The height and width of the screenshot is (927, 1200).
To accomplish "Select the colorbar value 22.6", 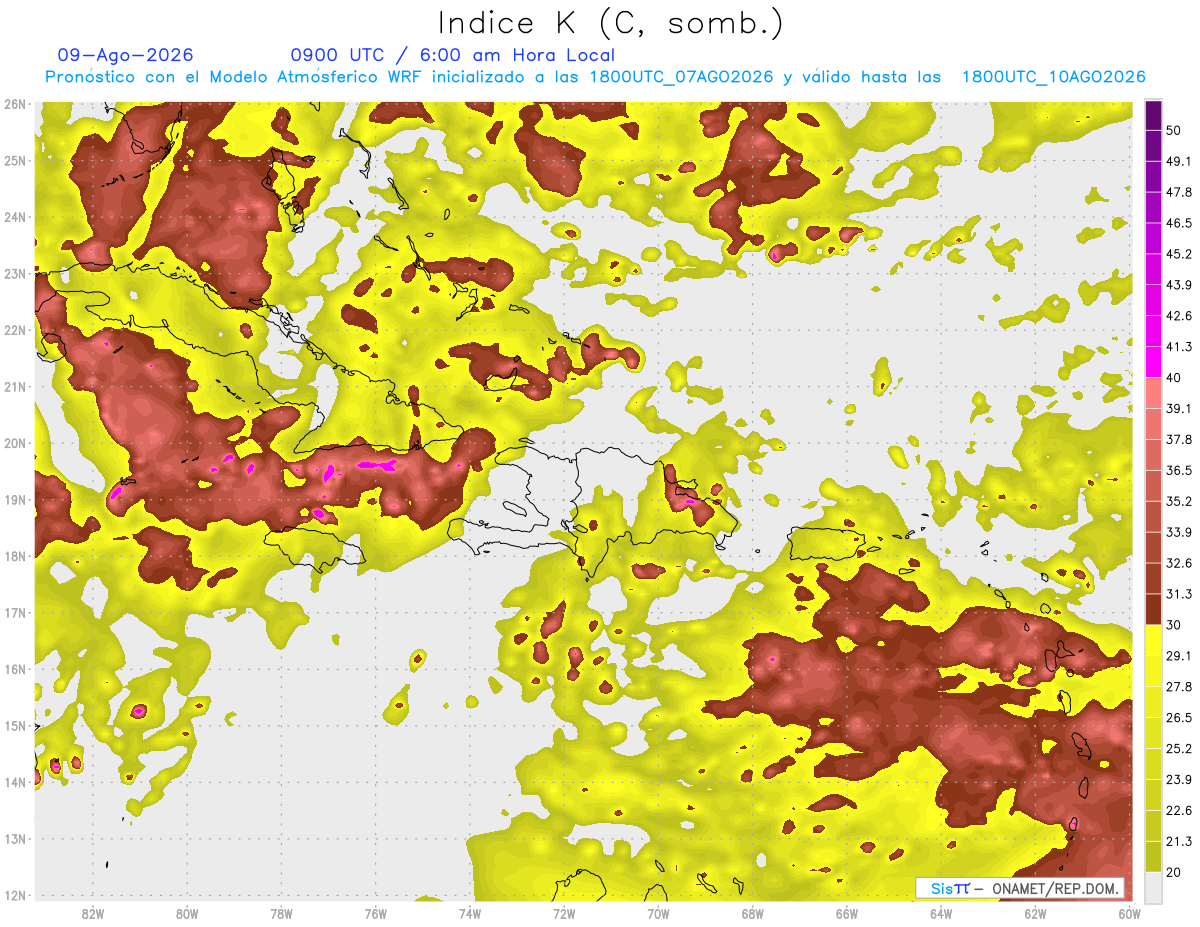I will click(1179, 812).
